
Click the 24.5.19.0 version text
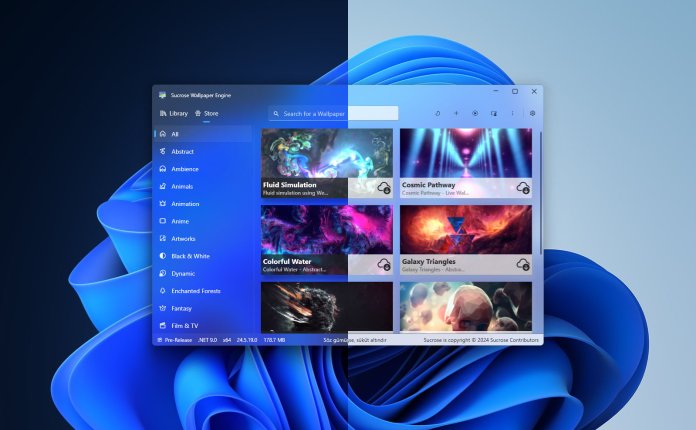pos(247,340)
